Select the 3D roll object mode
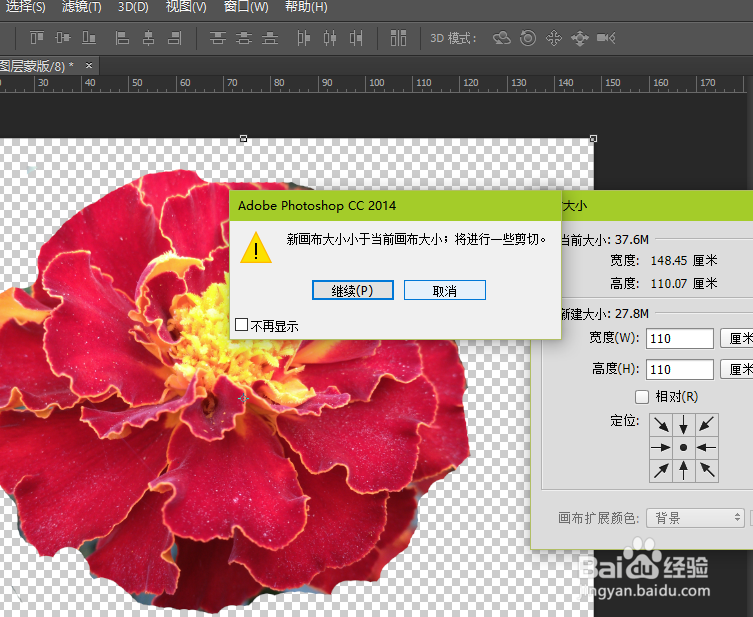The width and height of the screenshot is (753, 617). (528, 37)
